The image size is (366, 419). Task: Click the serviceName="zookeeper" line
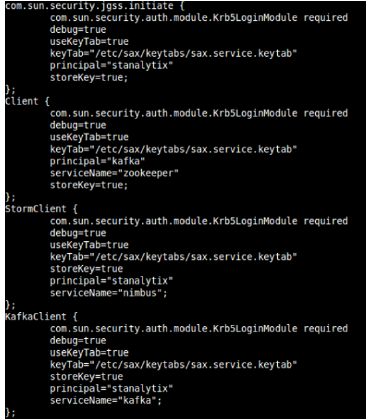coord(114,173)
